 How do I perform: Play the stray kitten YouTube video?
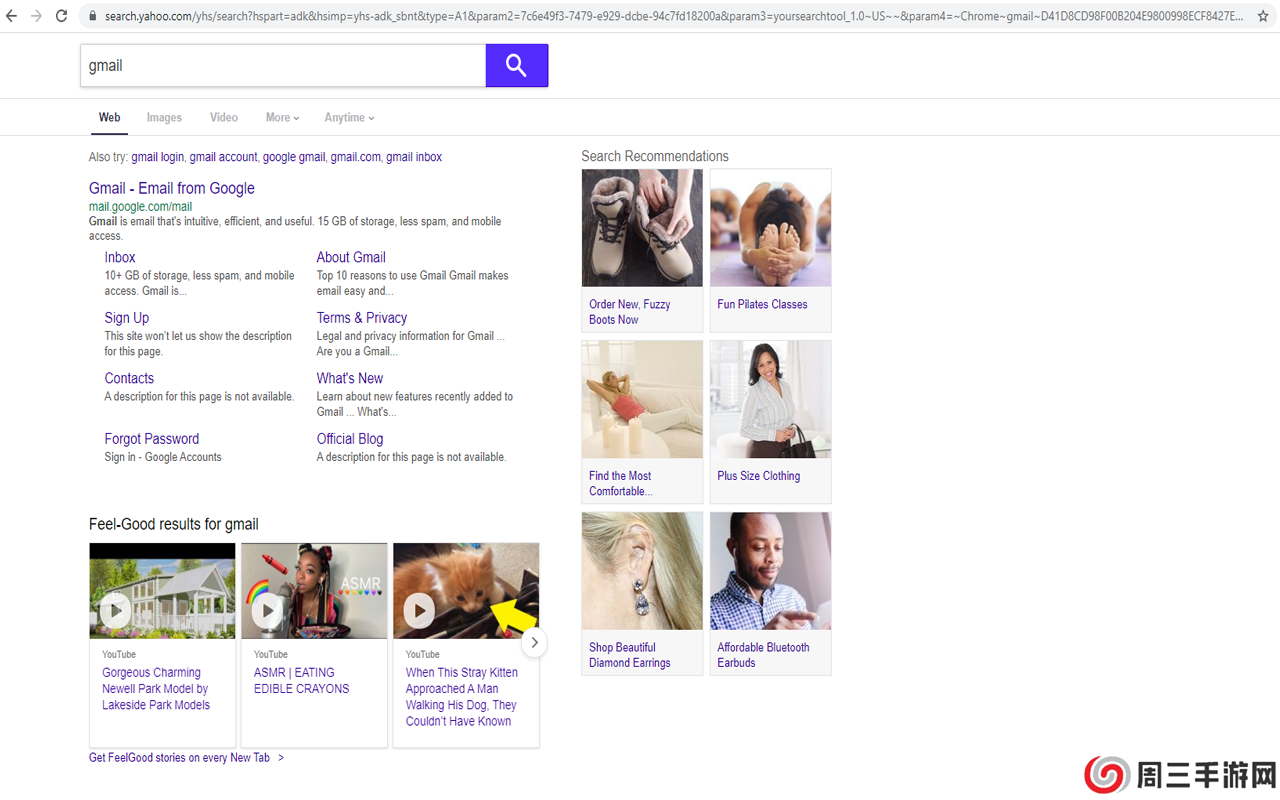(418, 610)
